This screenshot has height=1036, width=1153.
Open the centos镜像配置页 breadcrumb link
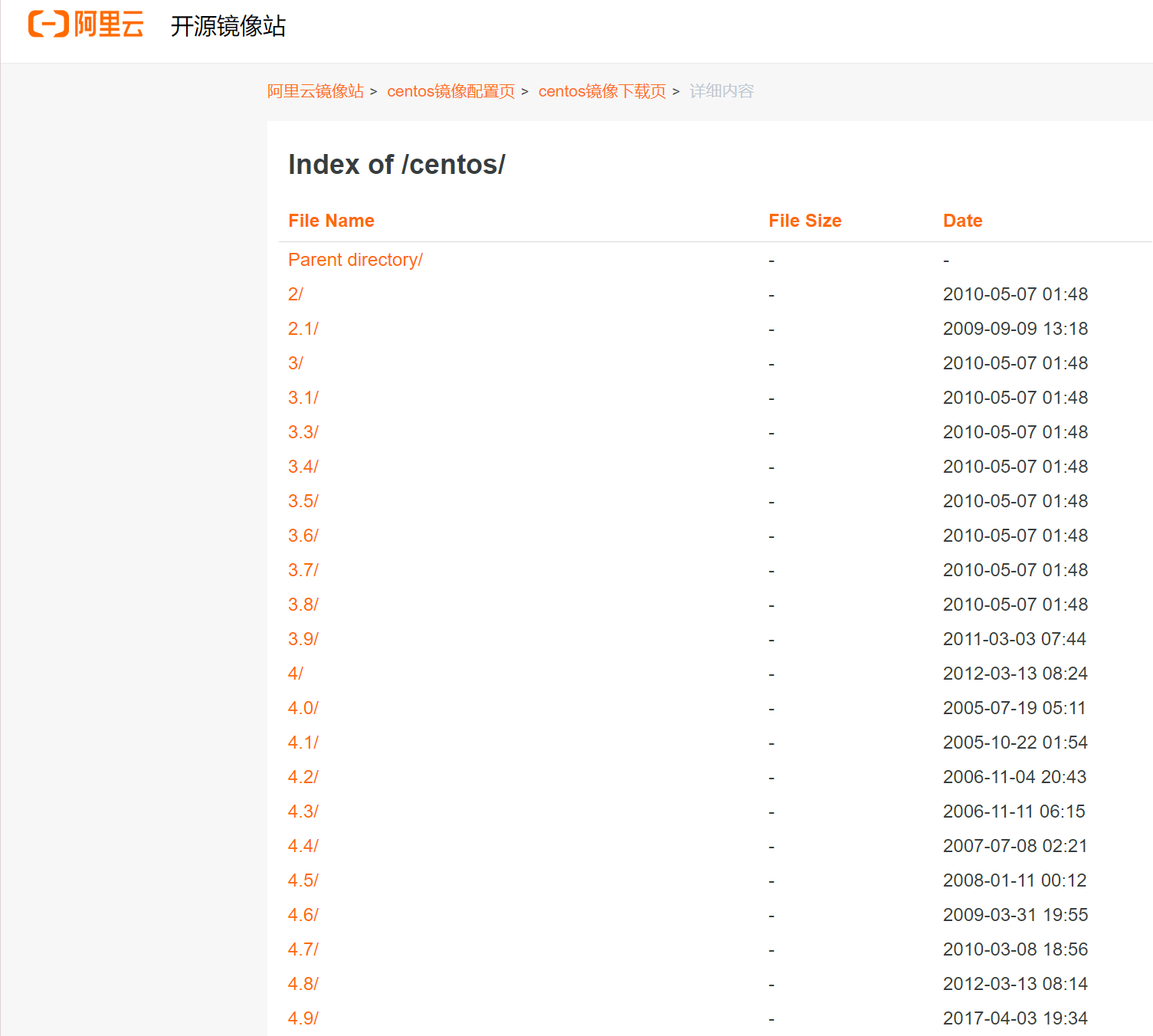pyautogui.click(x=450, y=90)
